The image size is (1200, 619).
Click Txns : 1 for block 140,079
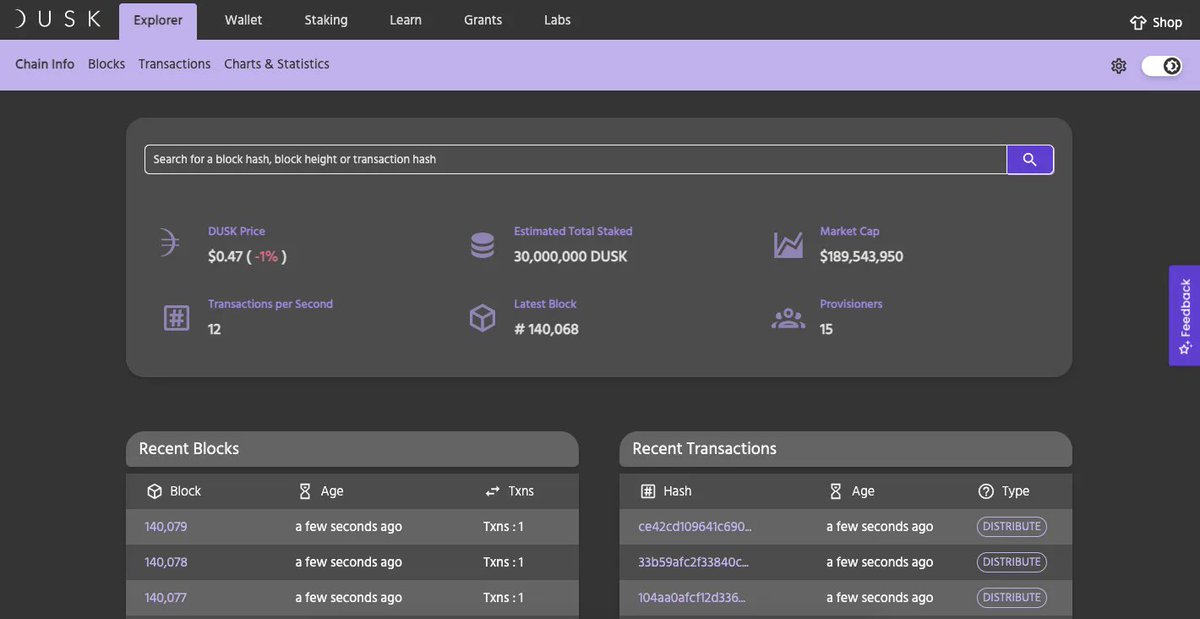503,527
